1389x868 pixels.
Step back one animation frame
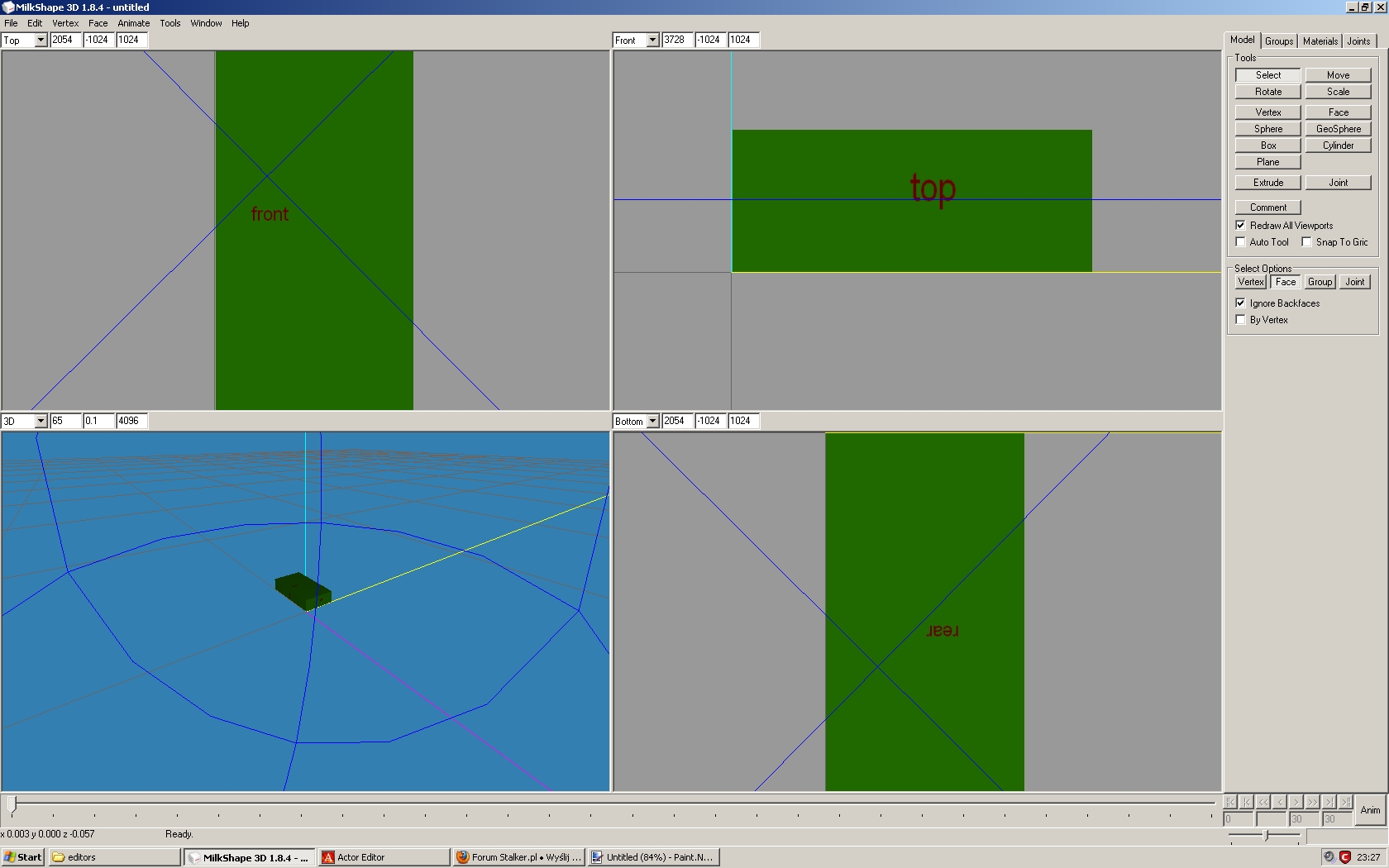1280,802
